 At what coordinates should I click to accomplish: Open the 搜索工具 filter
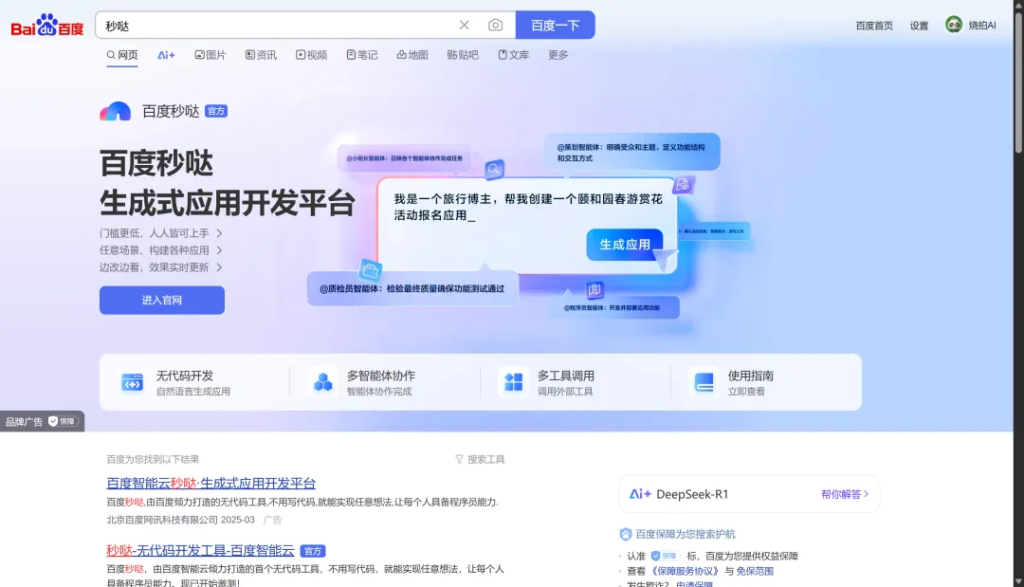(x=480, y=459)
